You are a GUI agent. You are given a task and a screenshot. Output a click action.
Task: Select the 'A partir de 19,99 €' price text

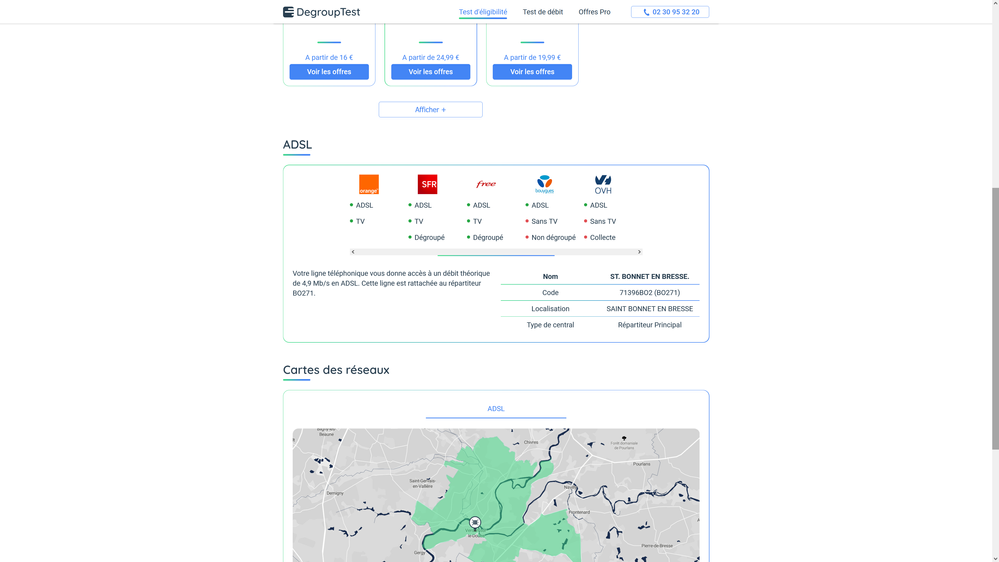(x=532, y=57)
